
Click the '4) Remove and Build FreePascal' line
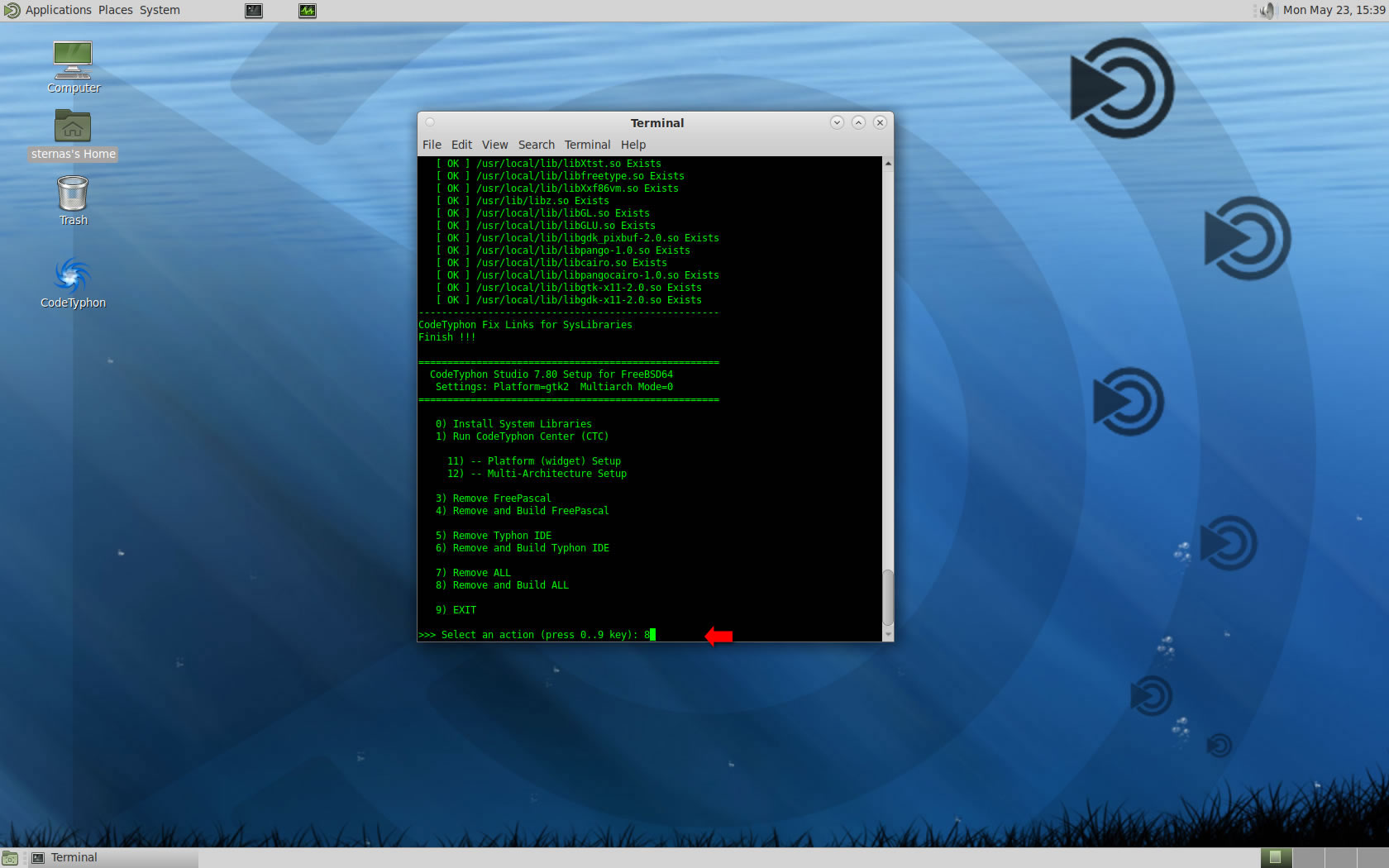tap(522, 511)
